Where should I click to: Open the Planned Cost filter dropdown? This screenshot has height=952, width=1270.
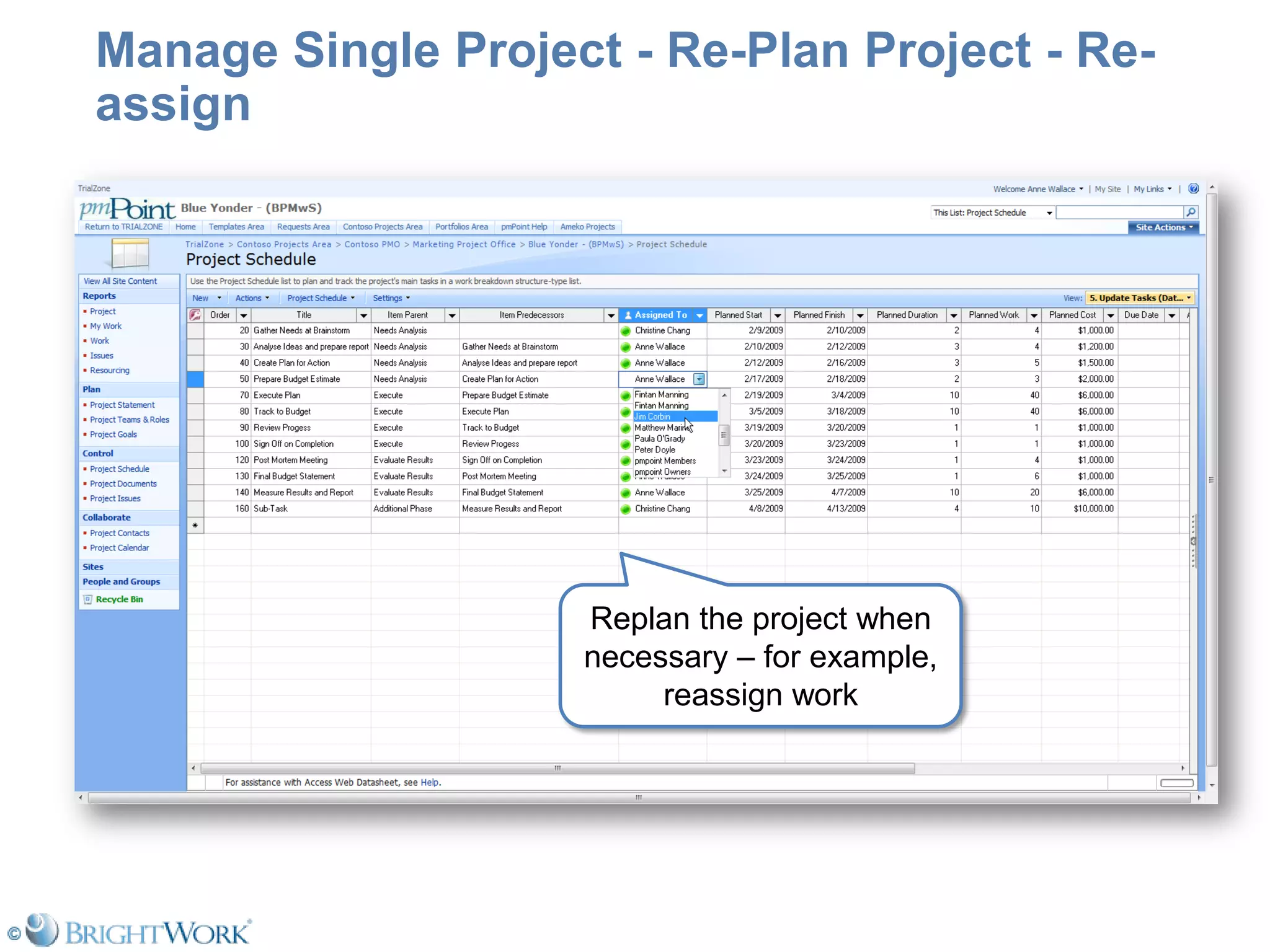[x=1111, y=315]
